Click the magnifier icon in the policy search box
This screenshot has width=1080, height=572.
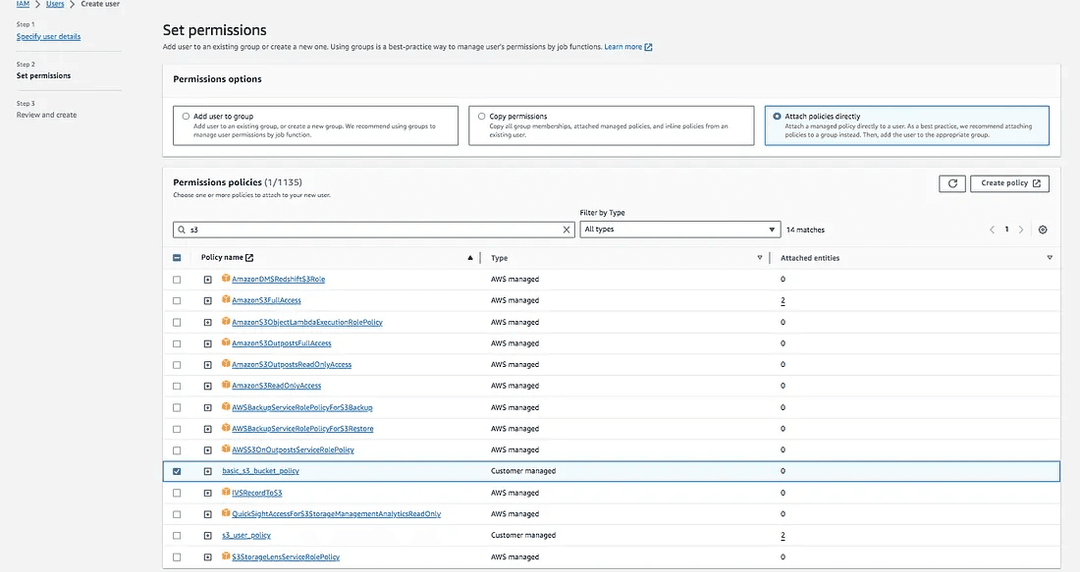coord(182,229)
